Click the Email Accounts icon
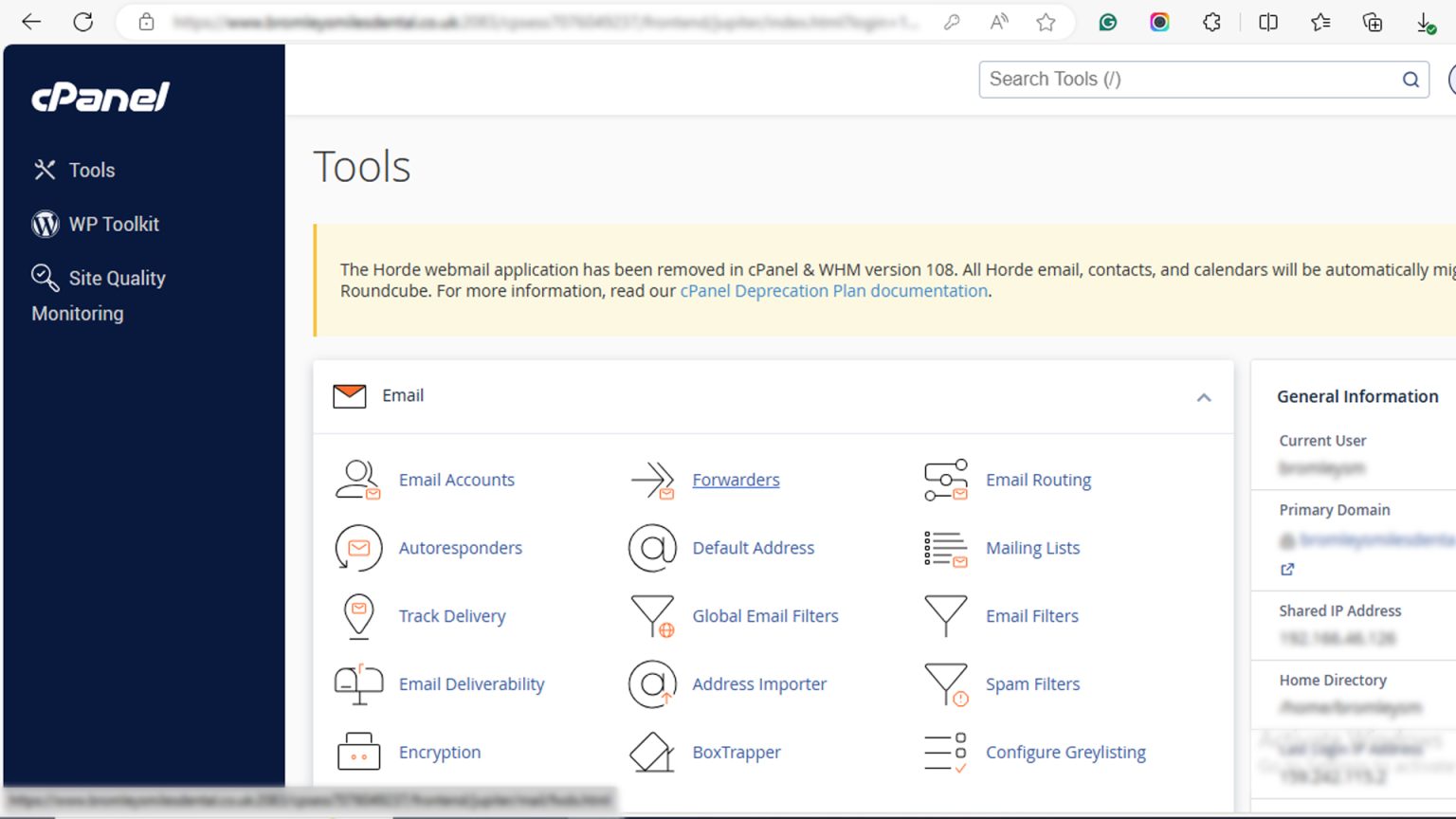 [x=358, y=480]
